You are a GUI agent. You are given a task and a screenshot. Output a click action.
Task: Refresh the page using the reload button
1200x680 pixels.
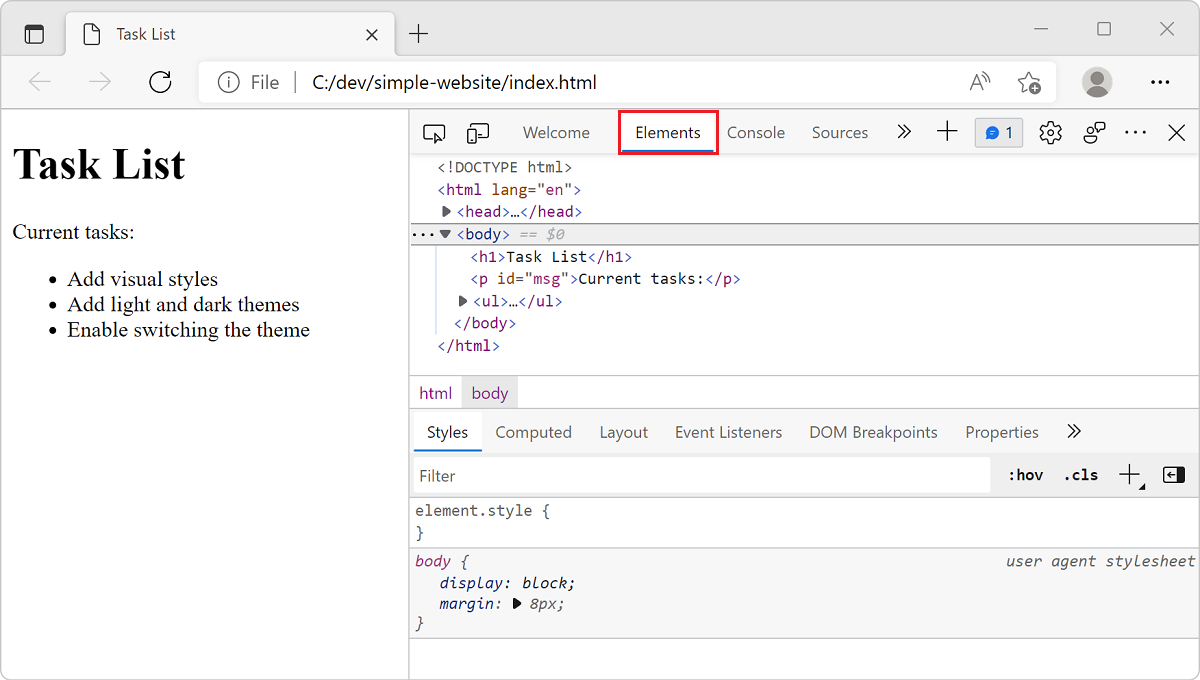coord(160,82)
